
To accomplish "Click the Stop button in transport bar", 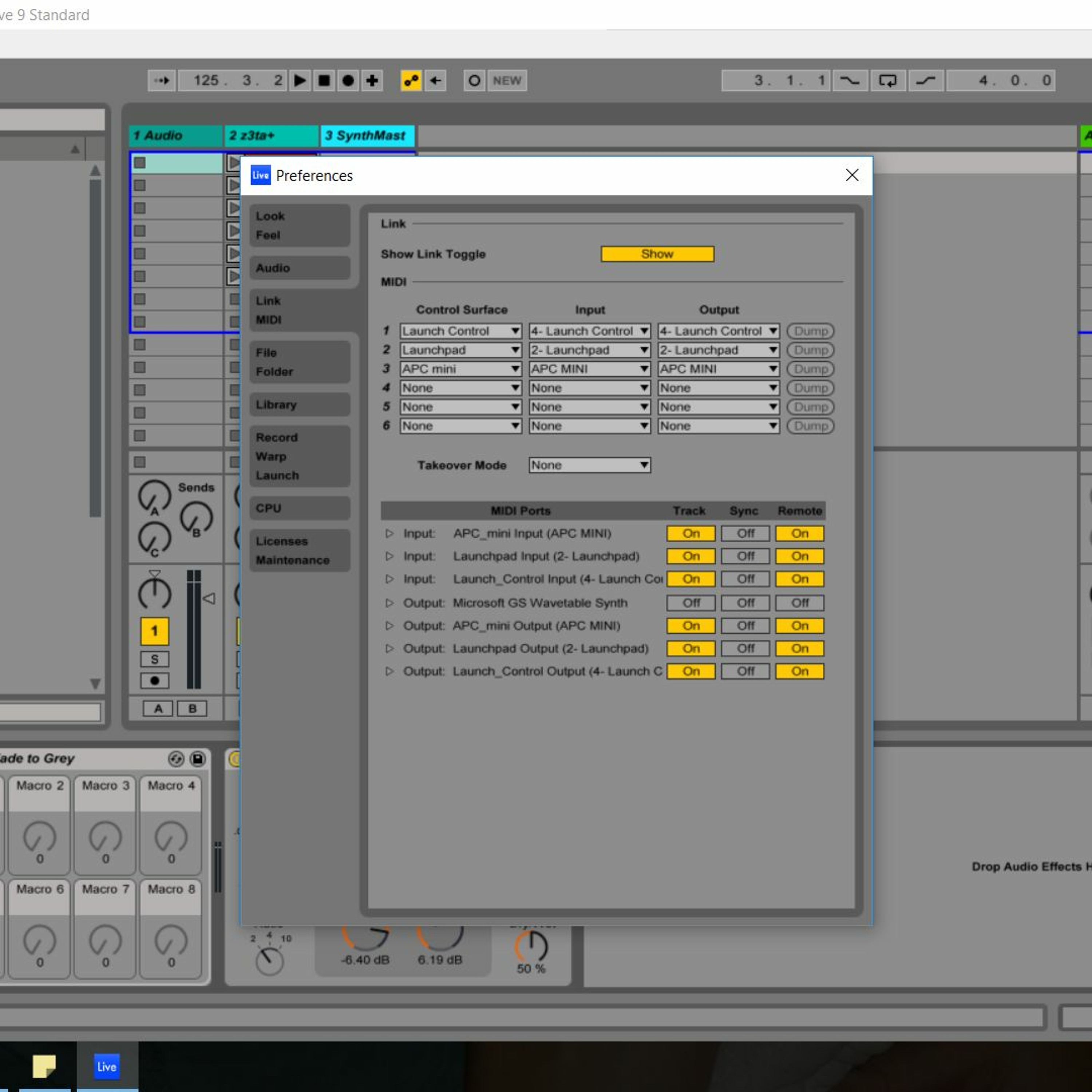I will pos(324,80).
